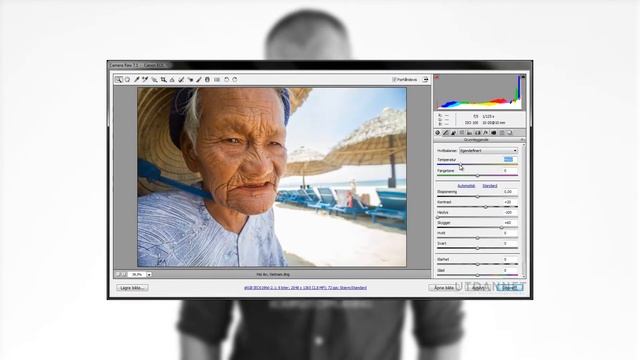Select the Red Eye Removal tool

tap(190, 80)
